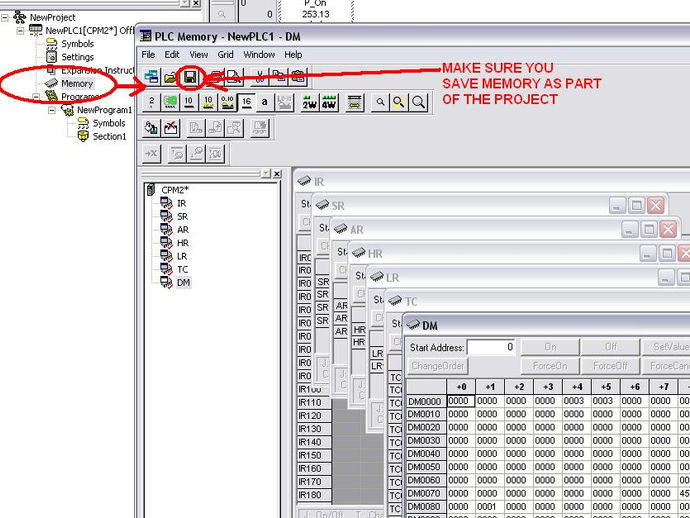Click the small magnifier zoom out icon
This screenshot has width=690, height=518.
[380, 103]
